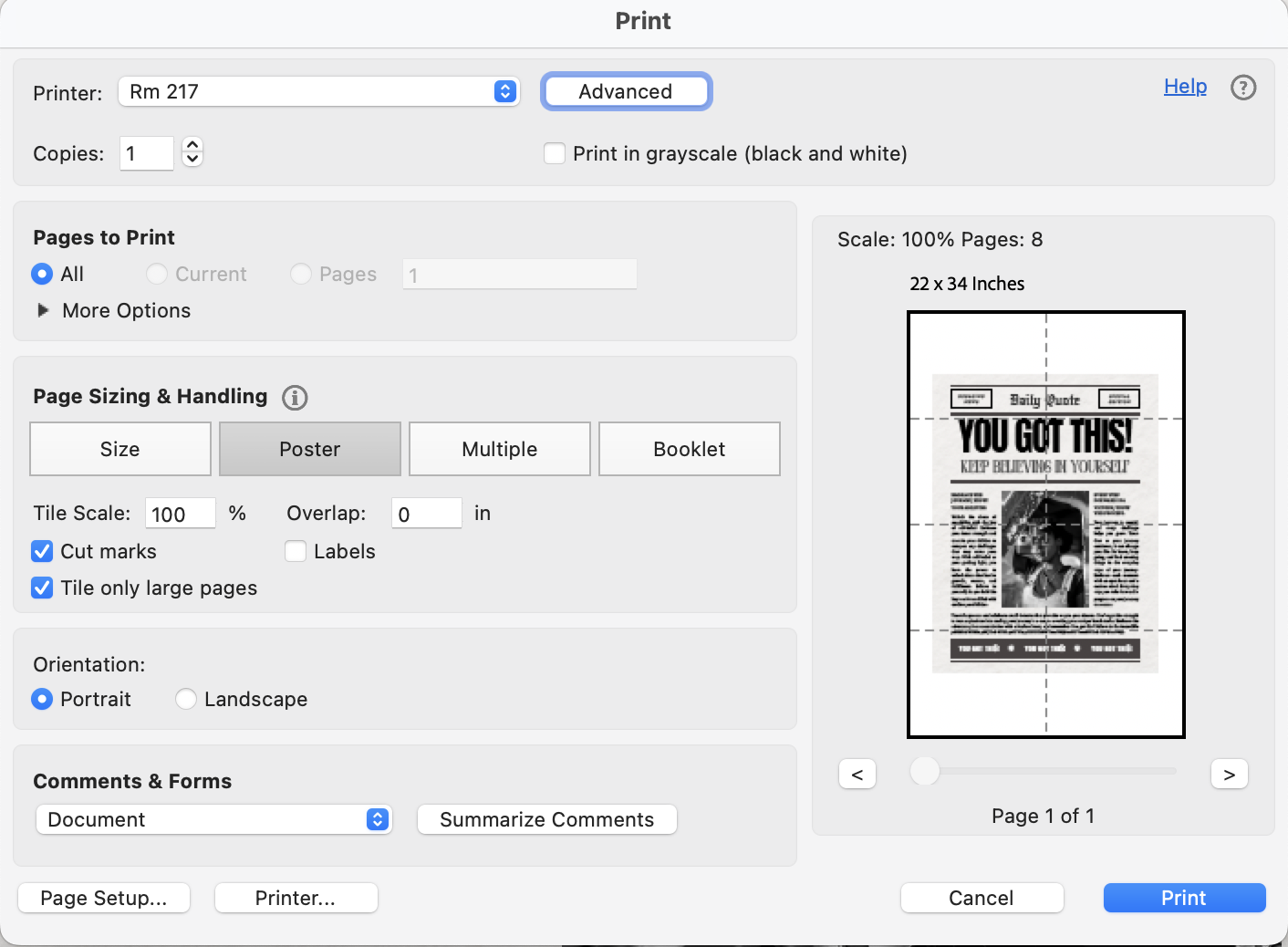Screen dimensions: 1288x947
Task: Click the Tile Scale input field
Action: point(180,513)
